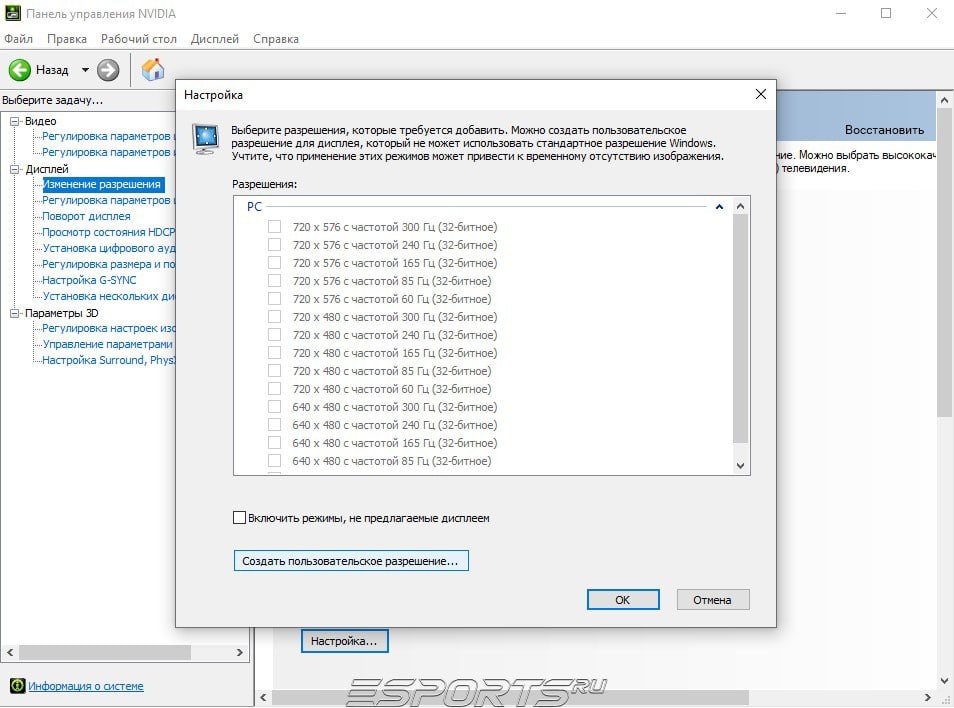Screen dimensions: 954x708
Task: Collapse the PC resolutions group chevron
Action: (x=719, y=207)
